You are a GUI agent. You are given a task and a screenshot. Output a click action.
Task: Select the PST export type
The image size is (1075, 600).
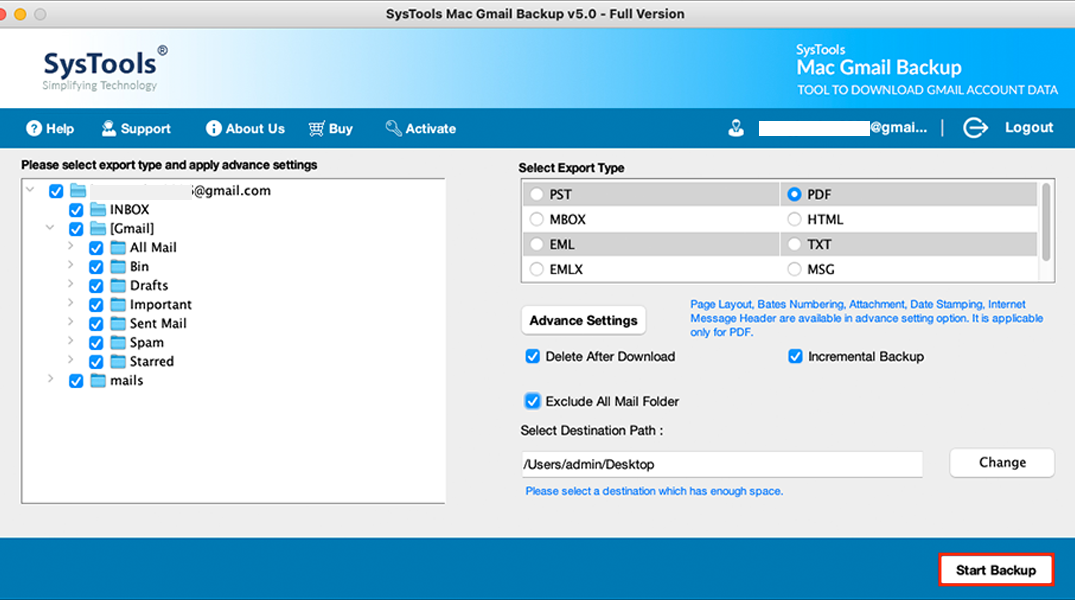coord(537,195)
